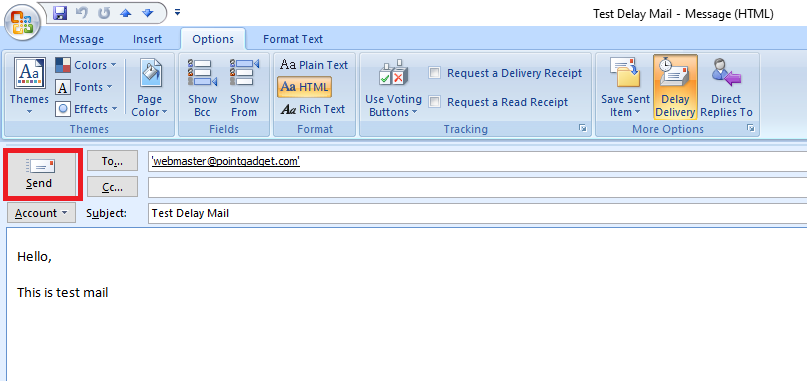The image size is (807, 381).
Task: Open Direct Replies To option
Action: point(726,87)
